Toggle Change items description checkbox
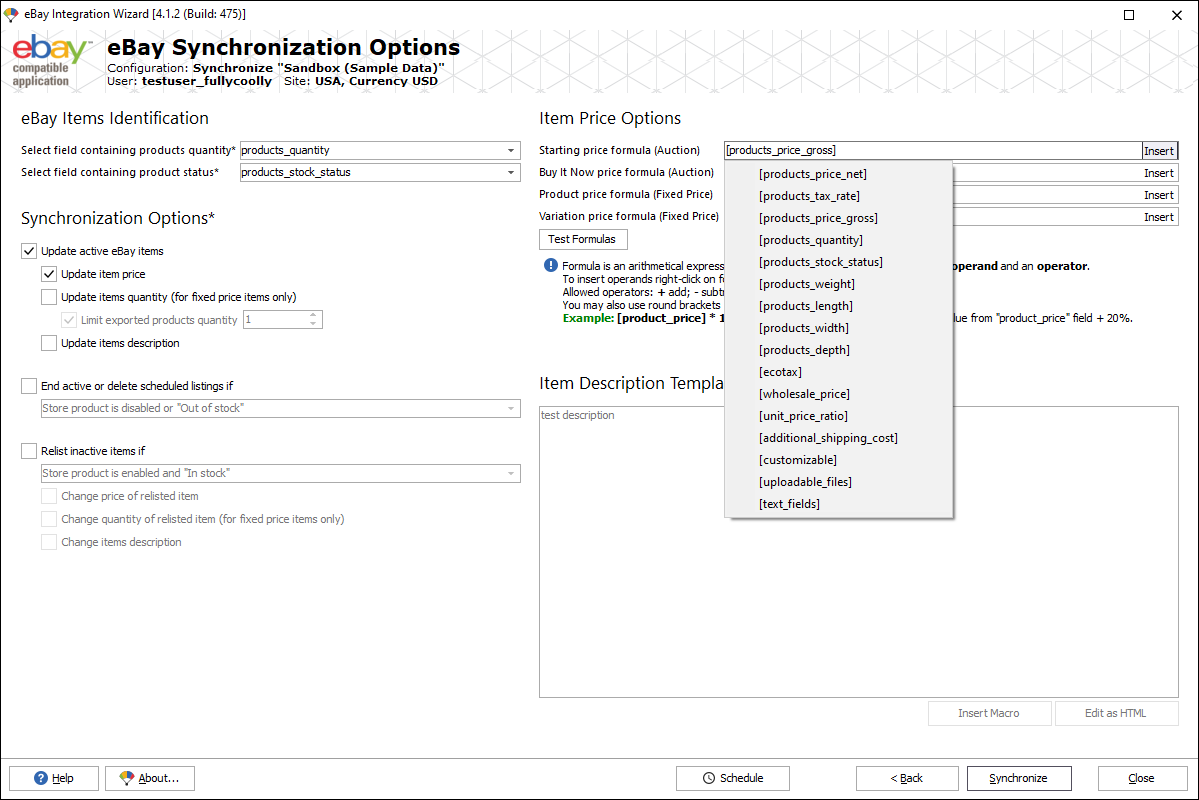Screen dimensions: 1199x800 point(49,541)
